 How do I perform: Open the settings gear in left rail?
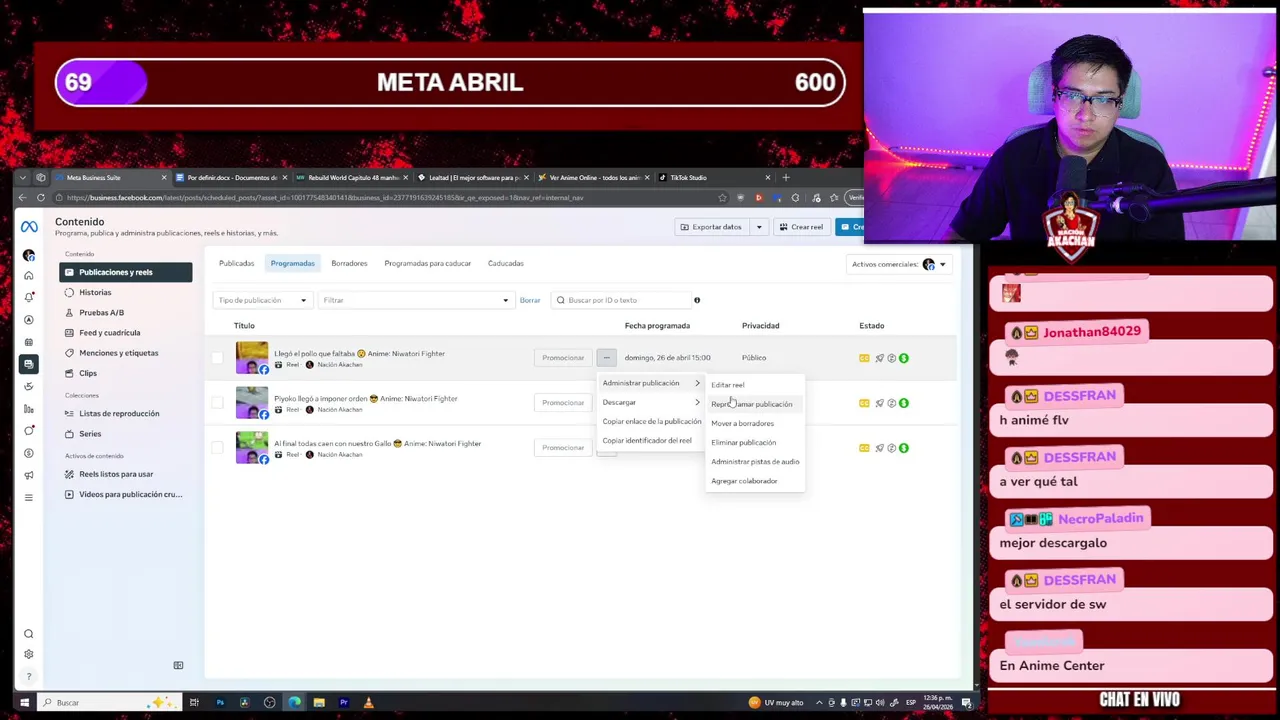point(29,655)
